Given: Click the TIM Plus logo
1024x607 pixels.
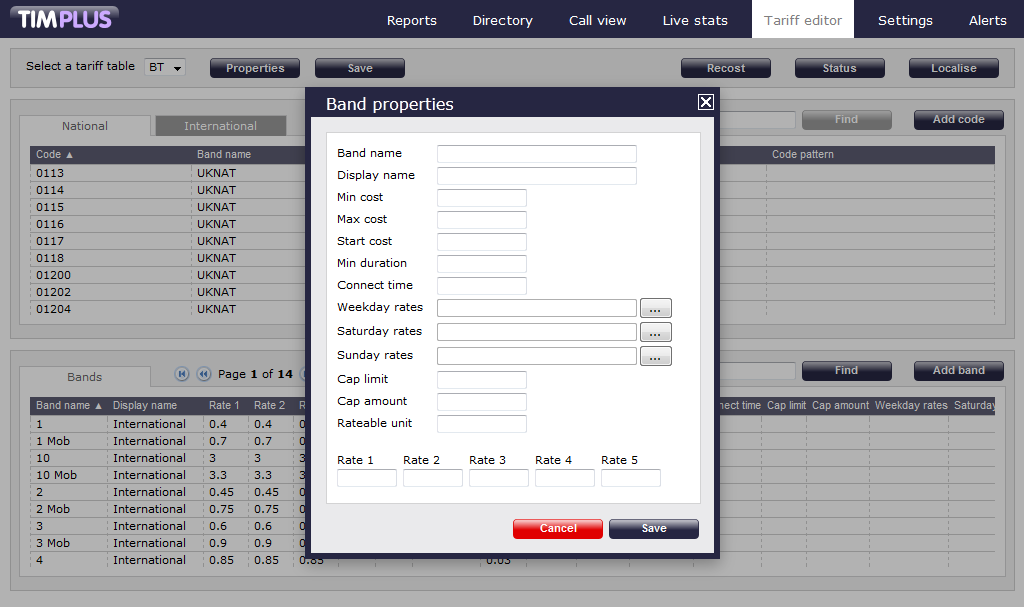Looking at the screenshot, I should (x=66, y=18).
